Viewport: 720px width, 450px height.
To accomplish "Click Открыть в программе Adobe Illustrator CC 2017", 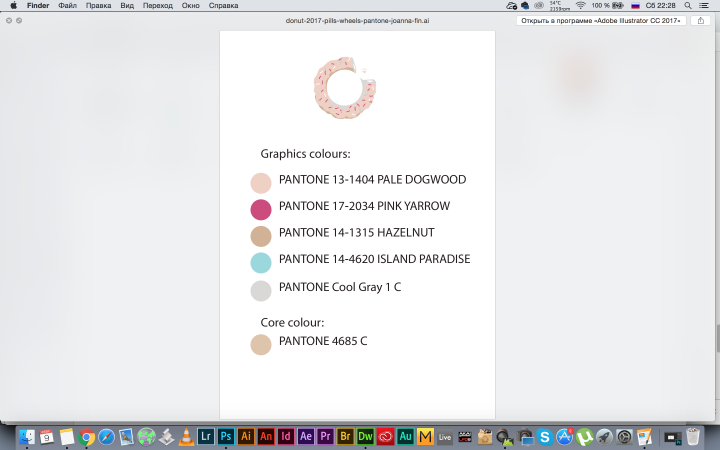I will [601, 21].
